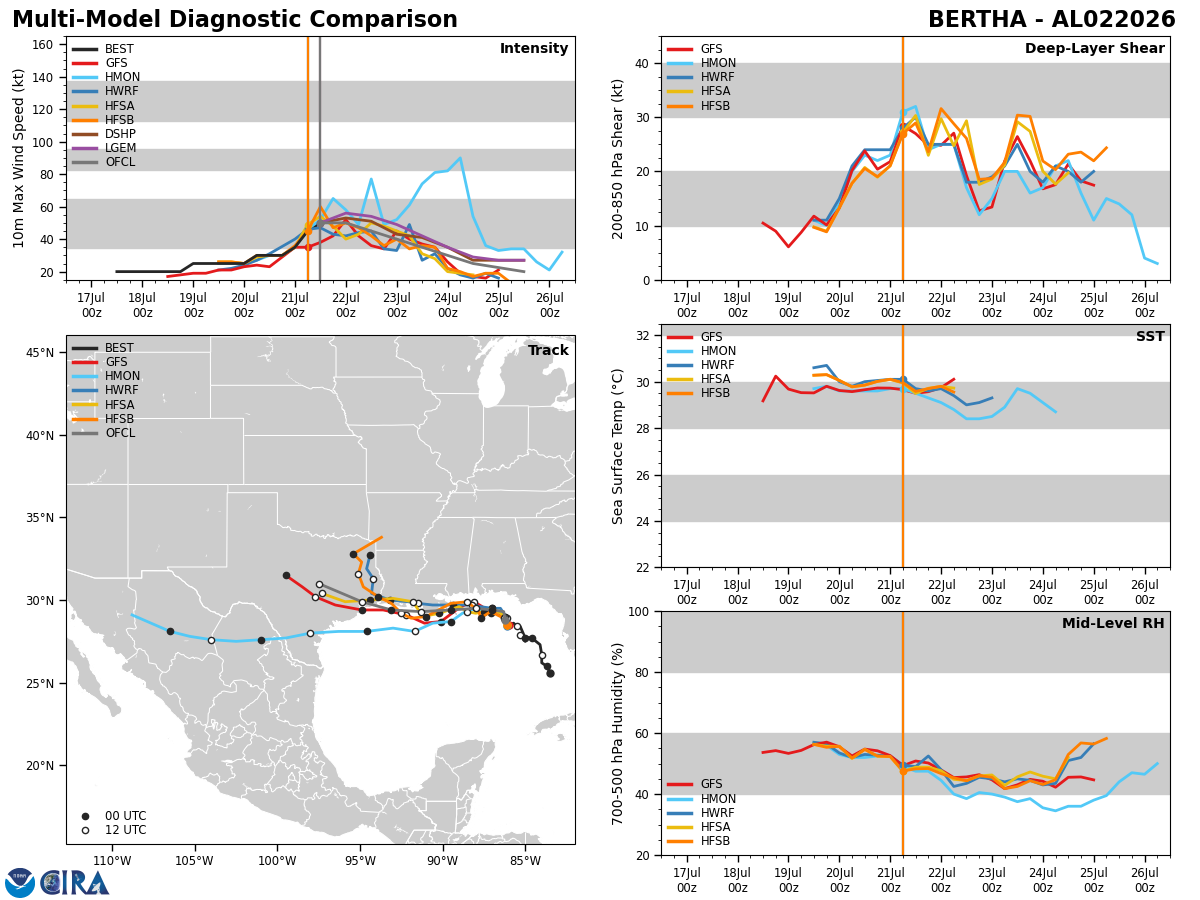The image size is (1200, 900).
Task: Click the Intensity panel title
Action: [534, 49]
